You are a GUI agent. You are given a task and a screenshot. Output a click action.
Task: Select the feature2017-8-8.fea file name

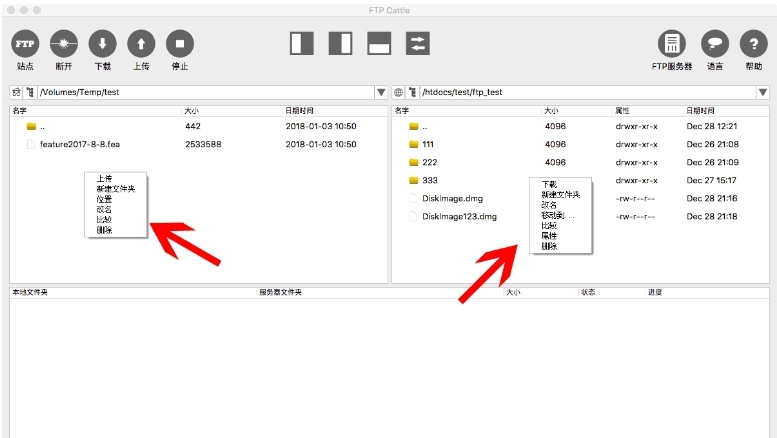click(80, 144)
